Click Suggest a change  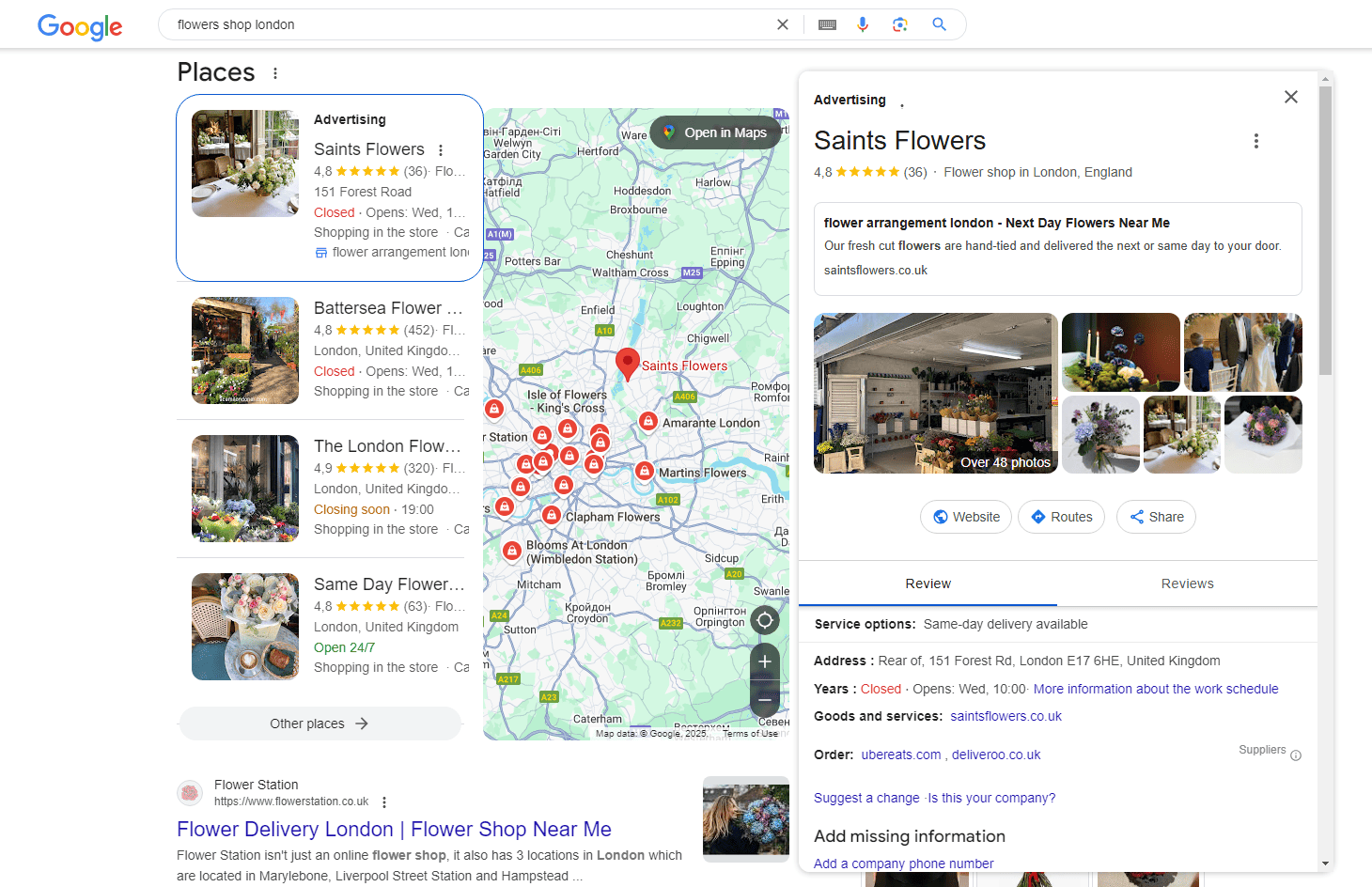click(866, 798)
